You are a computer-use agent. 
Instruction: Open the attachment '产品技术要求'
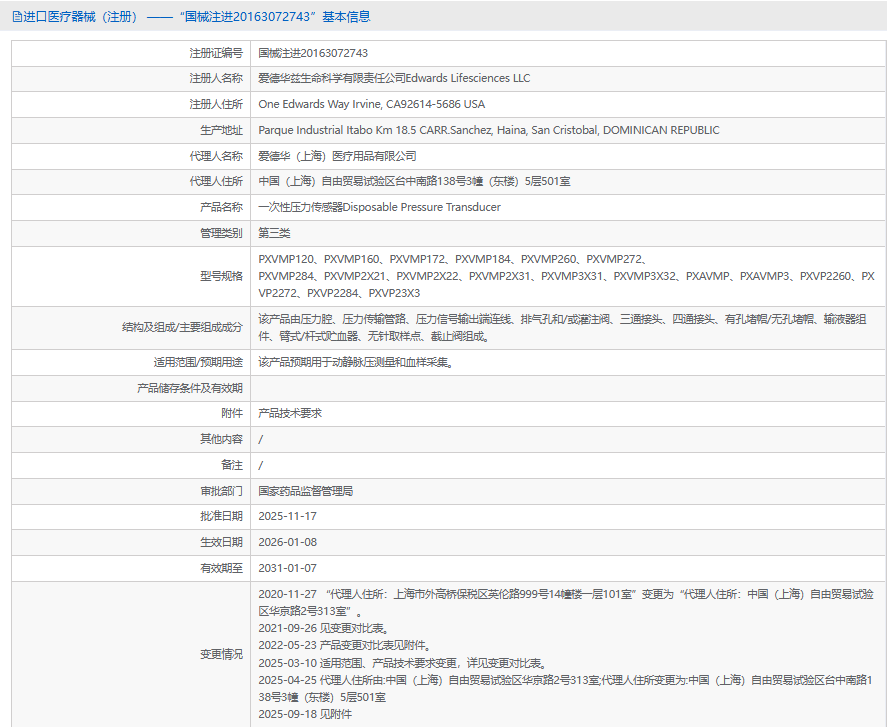pyautogui.click(x=290, y=414)
